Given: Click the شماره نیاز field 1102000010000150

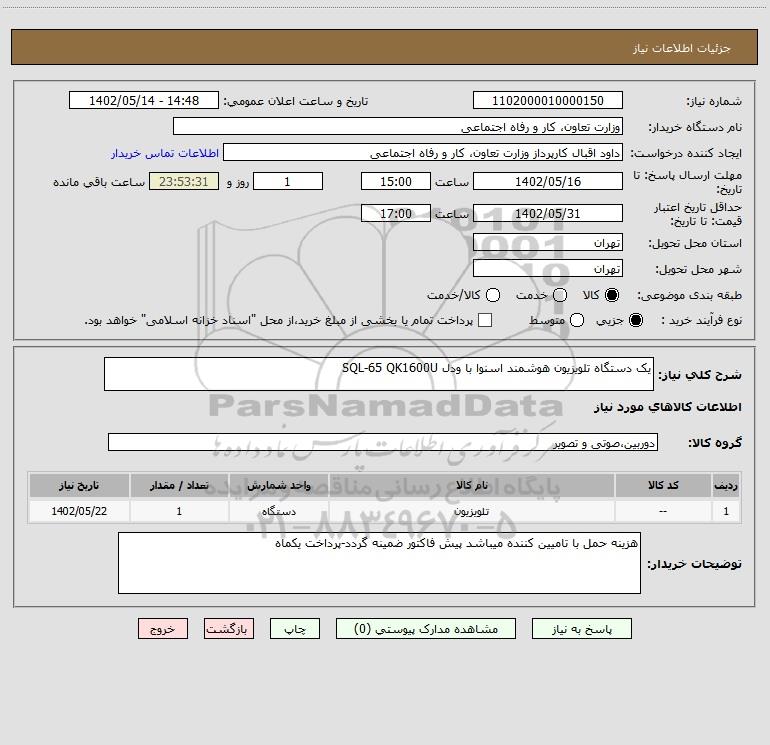Looking at the screenshot, I should tap(548, 100).
